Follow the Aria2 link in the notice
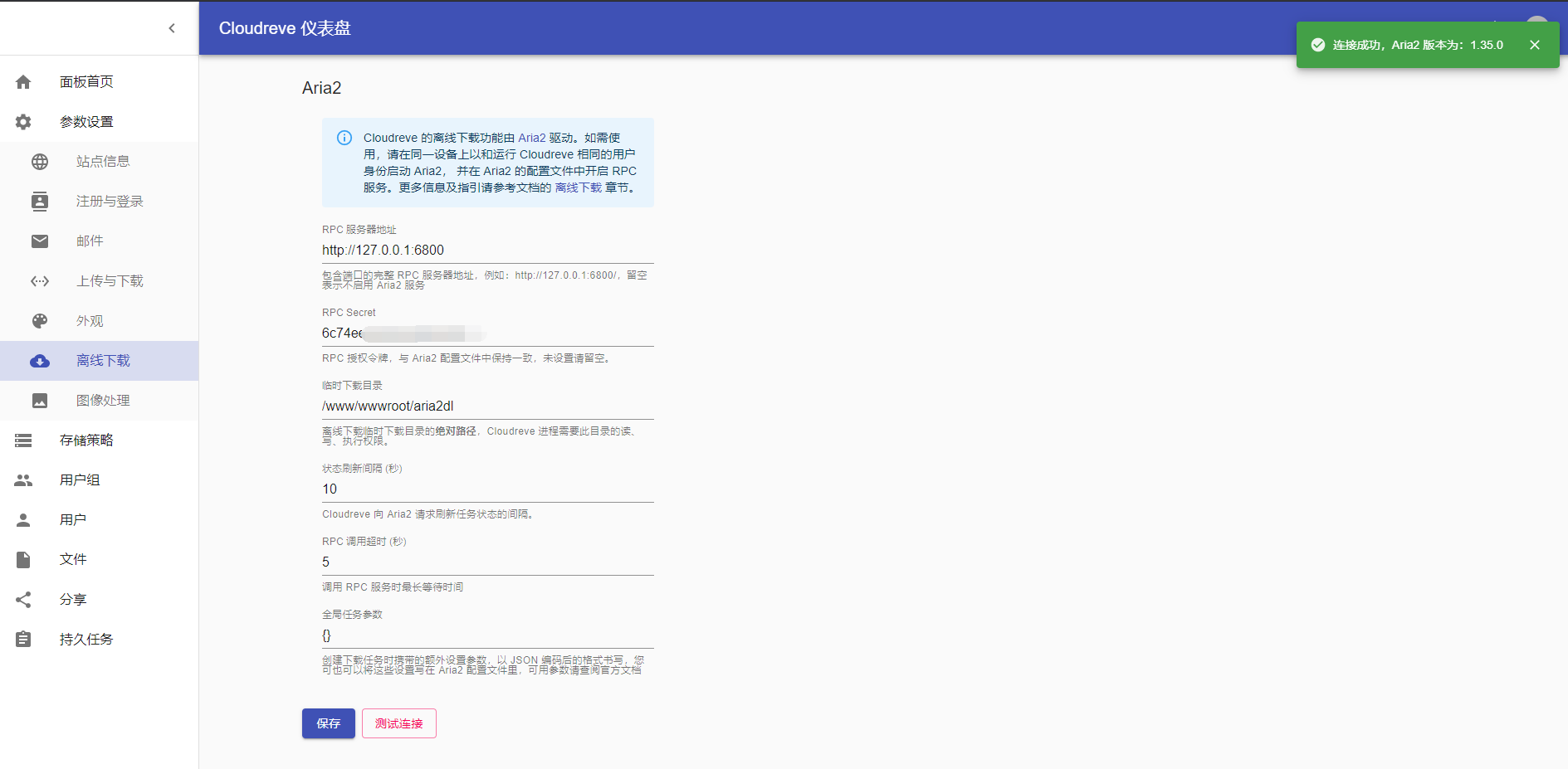The image size is (1568, 769). [532, 138]
